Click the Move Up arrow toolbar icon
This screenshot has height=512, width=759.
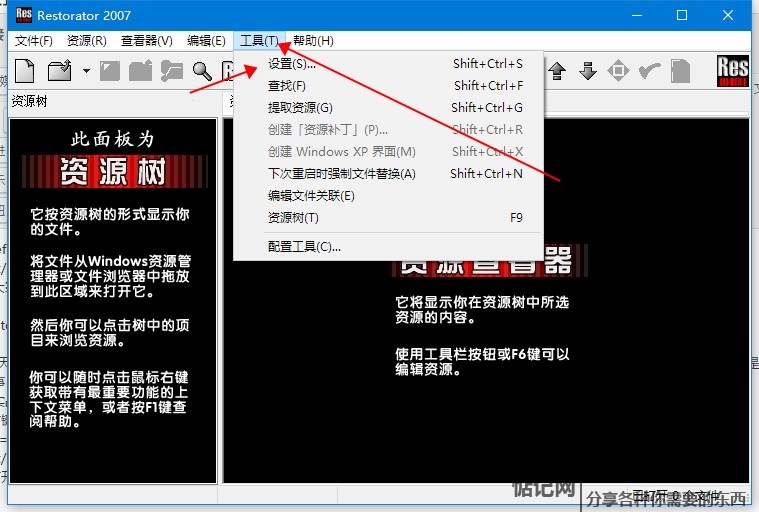click(557, 71)
